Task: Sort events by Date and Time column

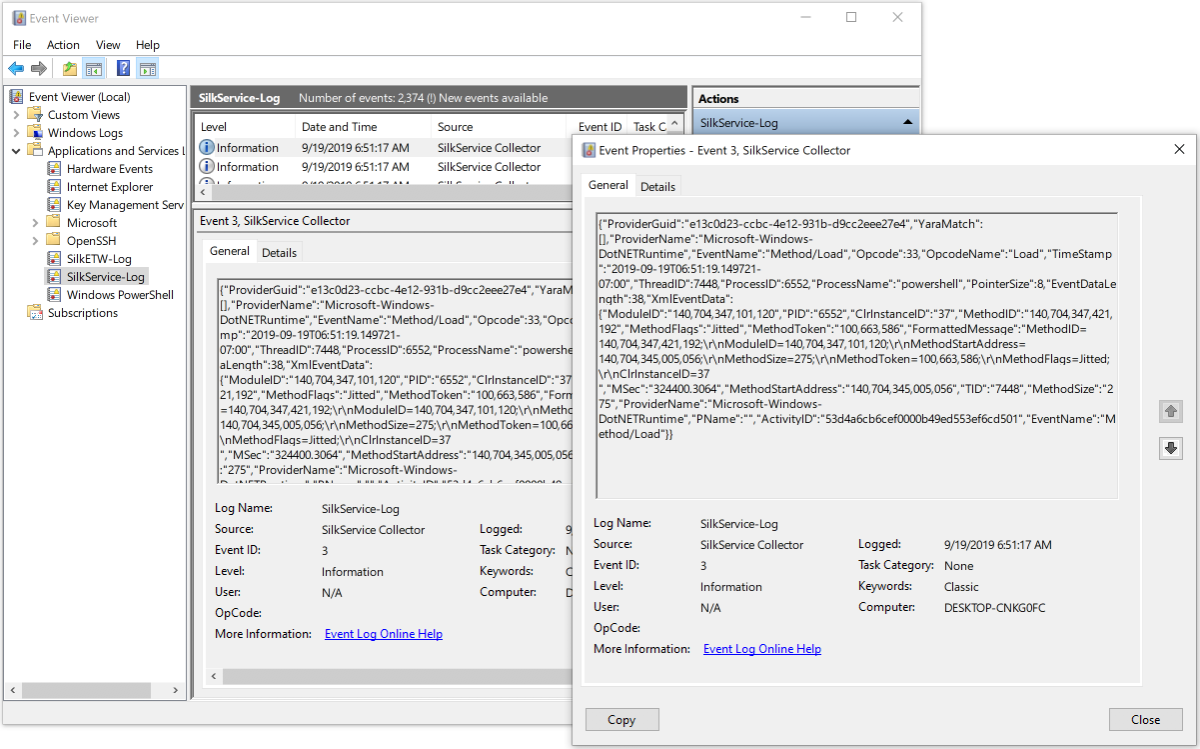Action: tap(364, 127)
